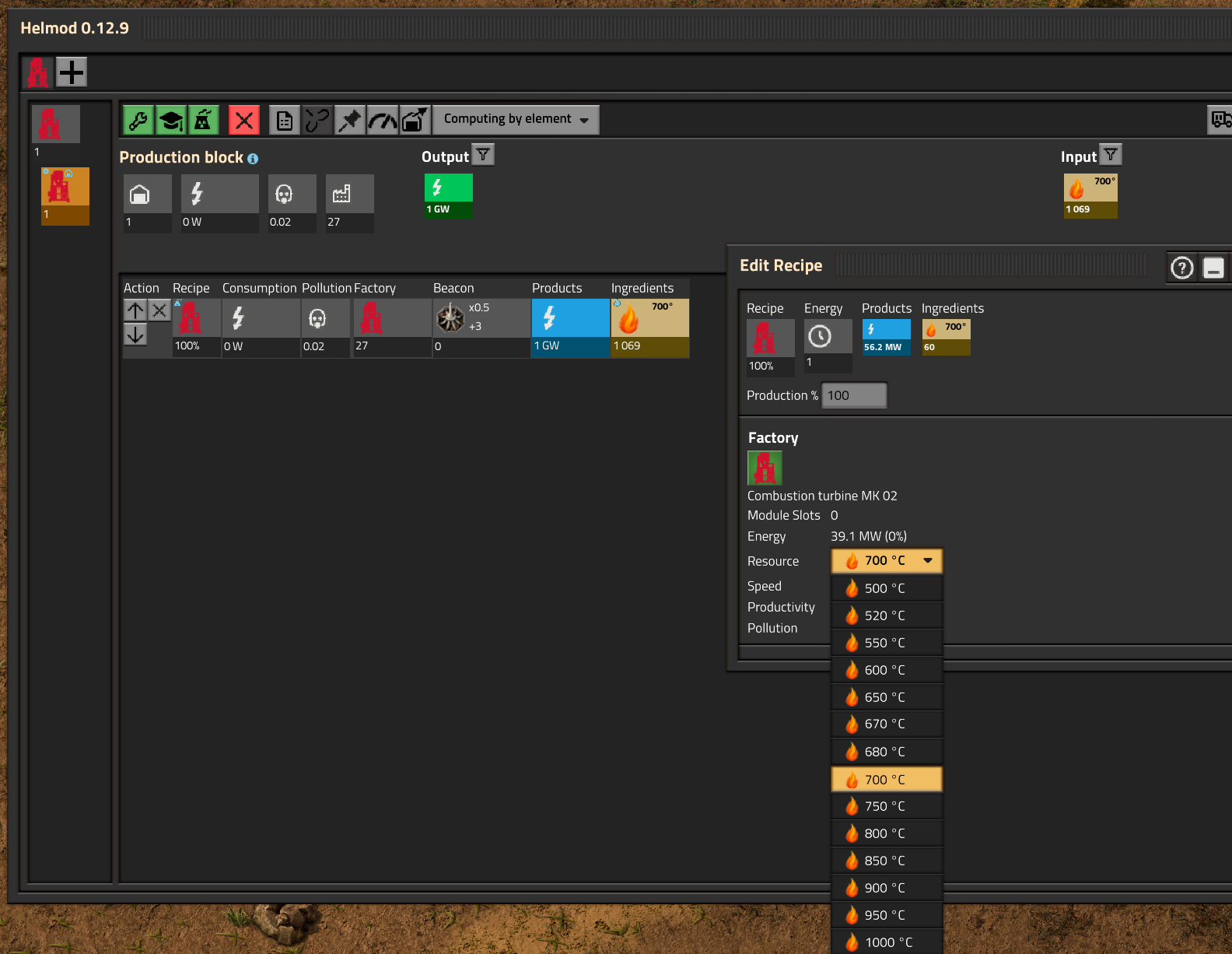Toggle the Input filter button

coord(1111,155)
